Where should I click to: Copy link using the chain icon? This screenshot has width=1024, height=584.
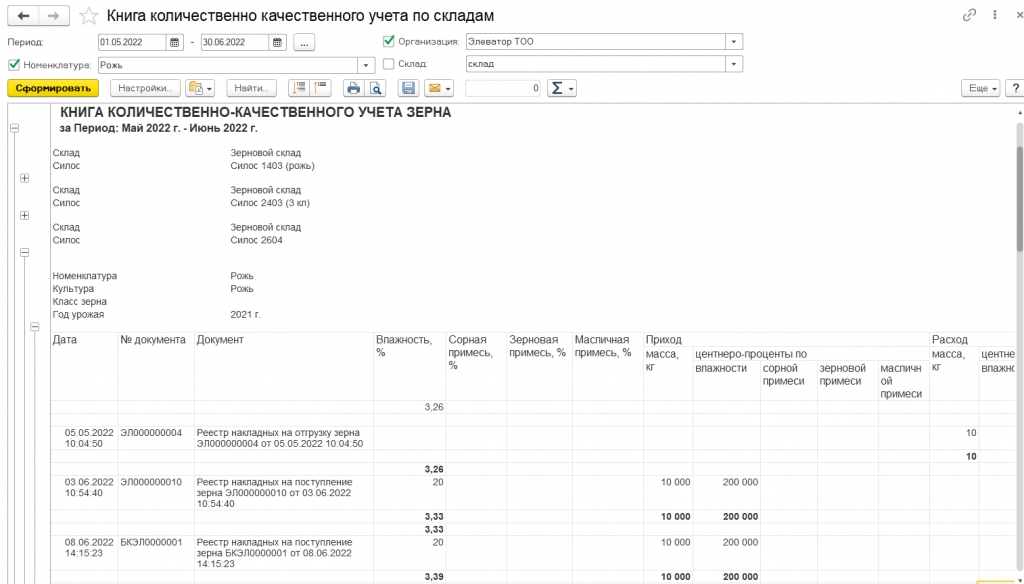click(x=968, y=16)
